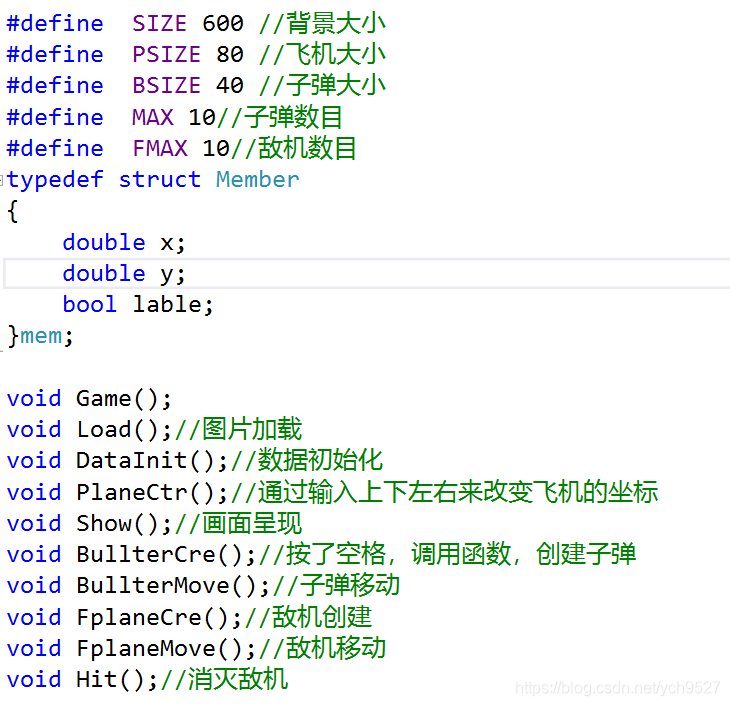Click the comment '画面呈现'

point(252,523)
